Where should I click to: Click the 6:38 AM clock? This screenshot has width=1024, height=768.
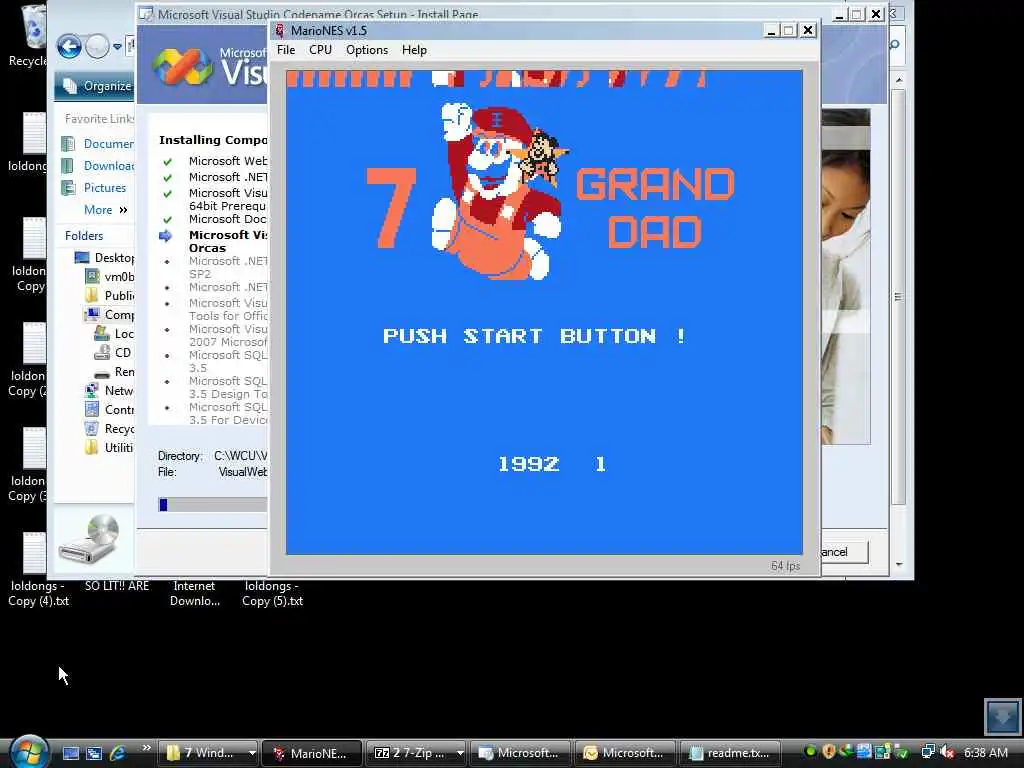pos(985,753)
